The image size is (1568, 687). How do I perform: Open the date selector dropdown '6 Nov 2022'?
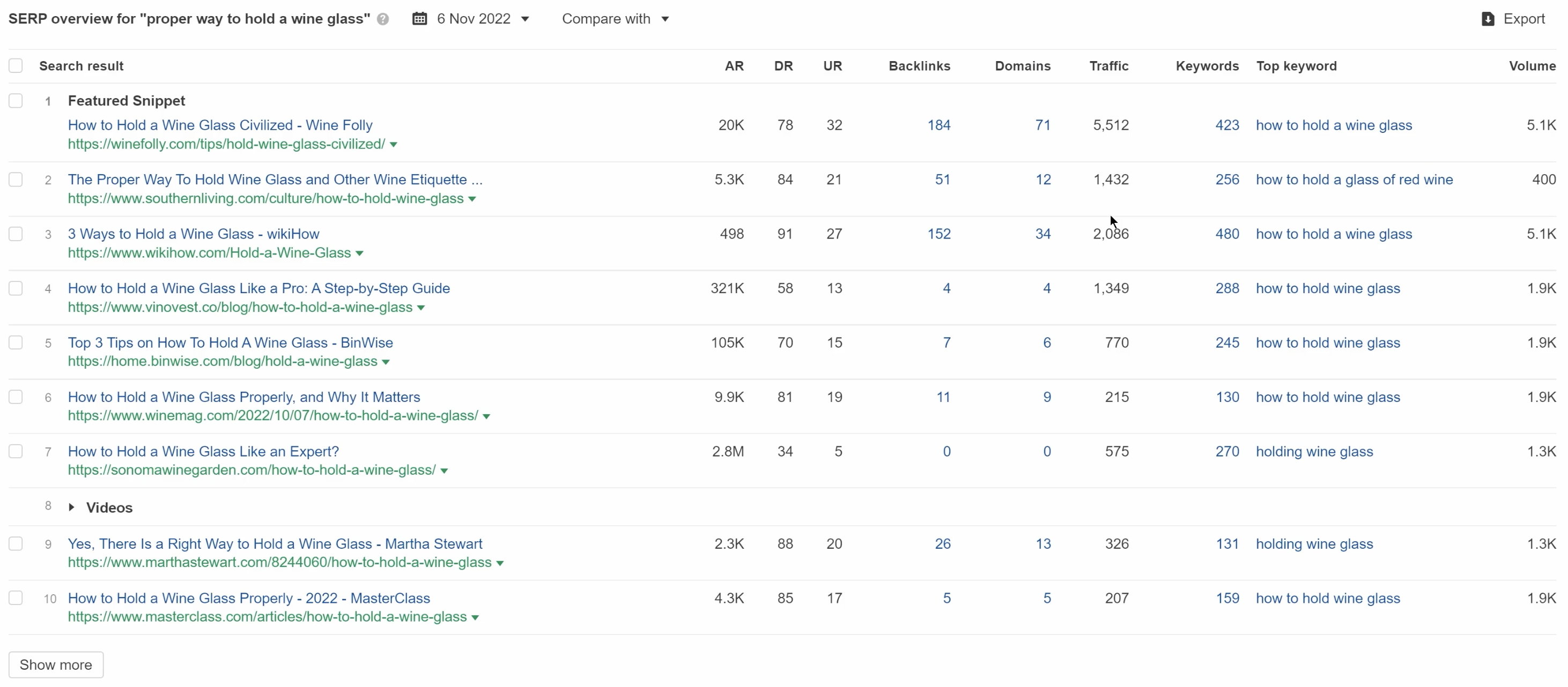click(x=472, y=19)
